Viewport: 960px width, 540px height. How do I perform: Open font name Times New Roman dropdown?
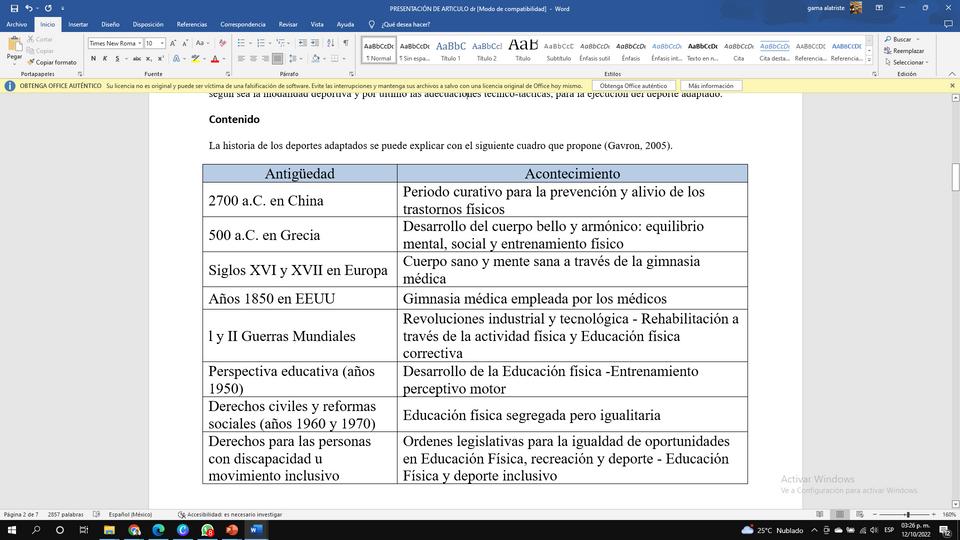pyautogui.click(x=140, y=43)
